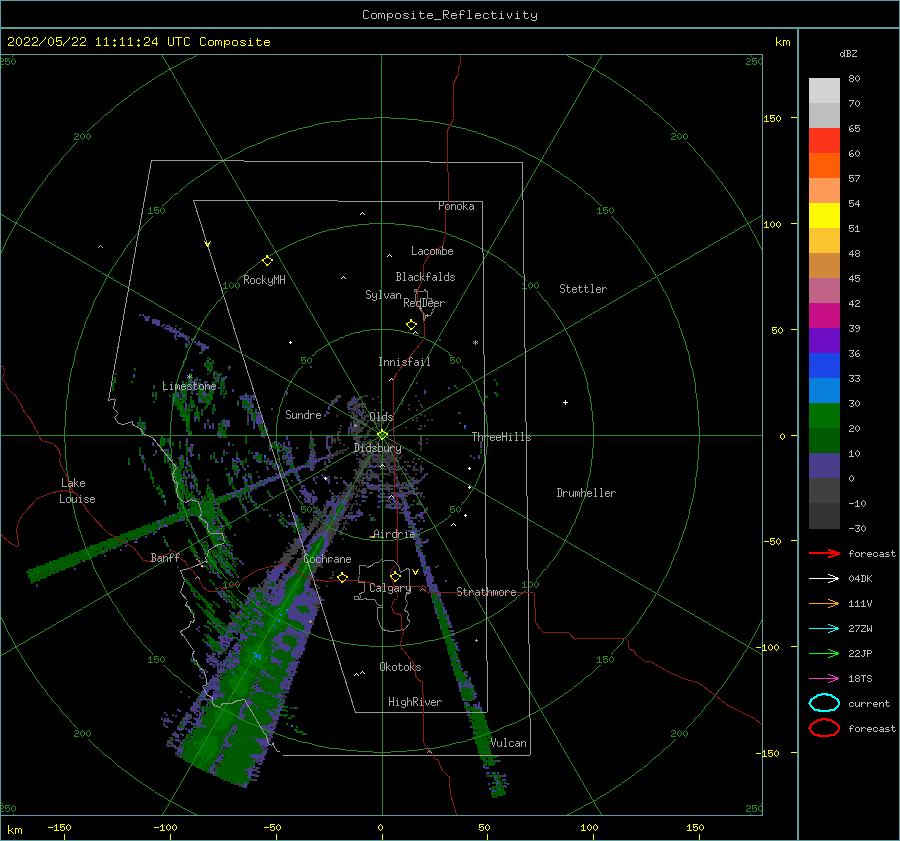The width and height of the screenshot is (900, 841).
Task: Click the Drumheller town label
Action: [586, 493]
